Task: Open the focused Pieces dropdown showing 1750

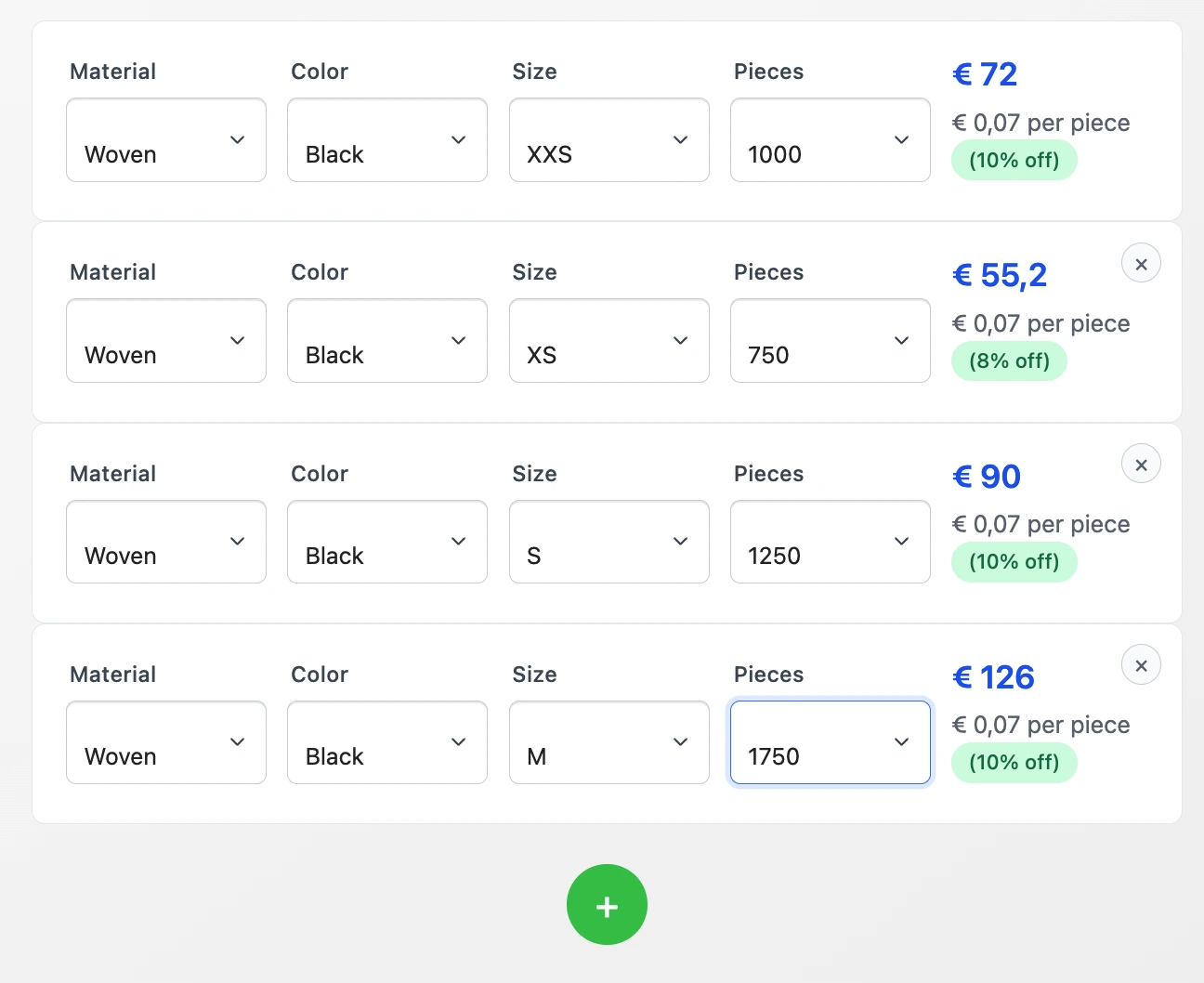Action: tap(831, 742)
